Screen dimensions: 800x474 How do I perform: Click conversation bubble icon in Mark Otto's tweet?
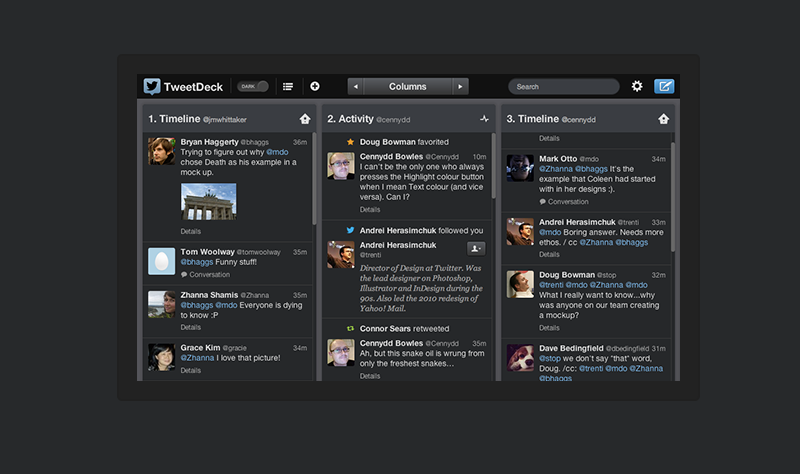[542, 202]
